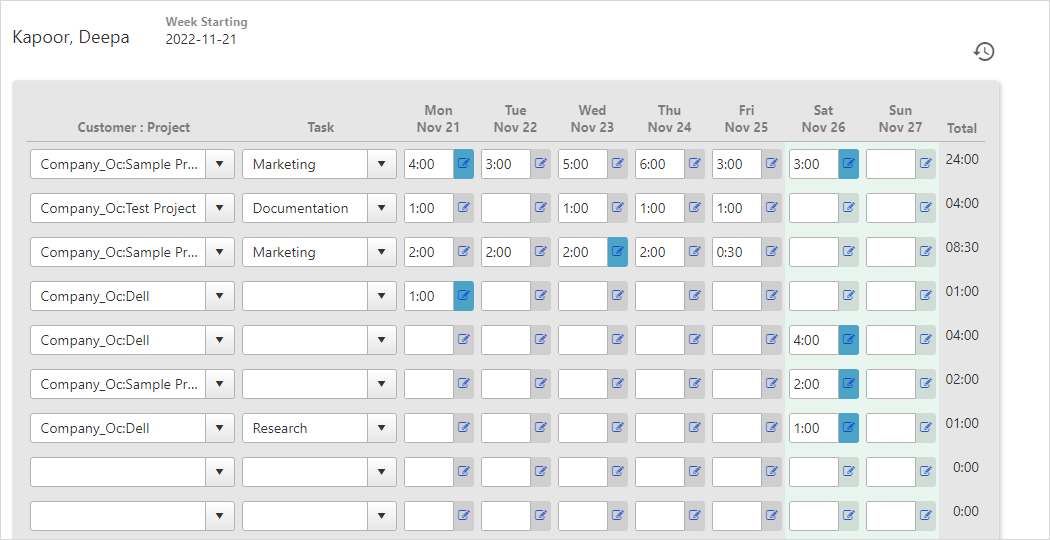Select Thursday 6:00 hours field
This screenshot has width=1050, height=540.
click(660, 164)
